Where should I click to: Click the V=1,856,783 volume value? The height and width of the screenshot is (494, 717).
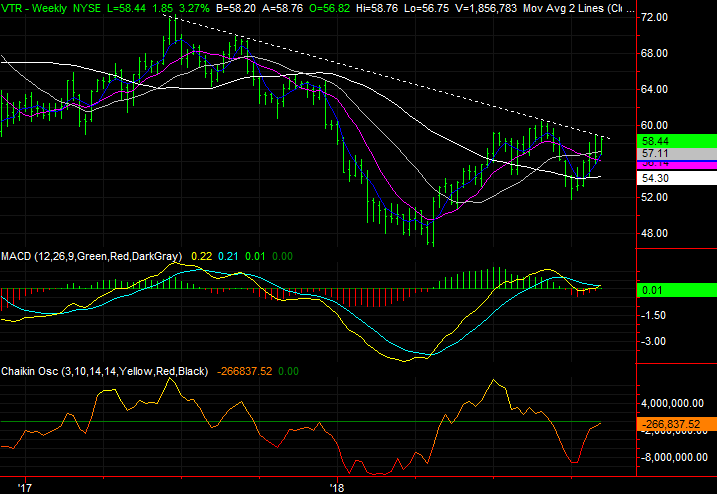(486, 8)
